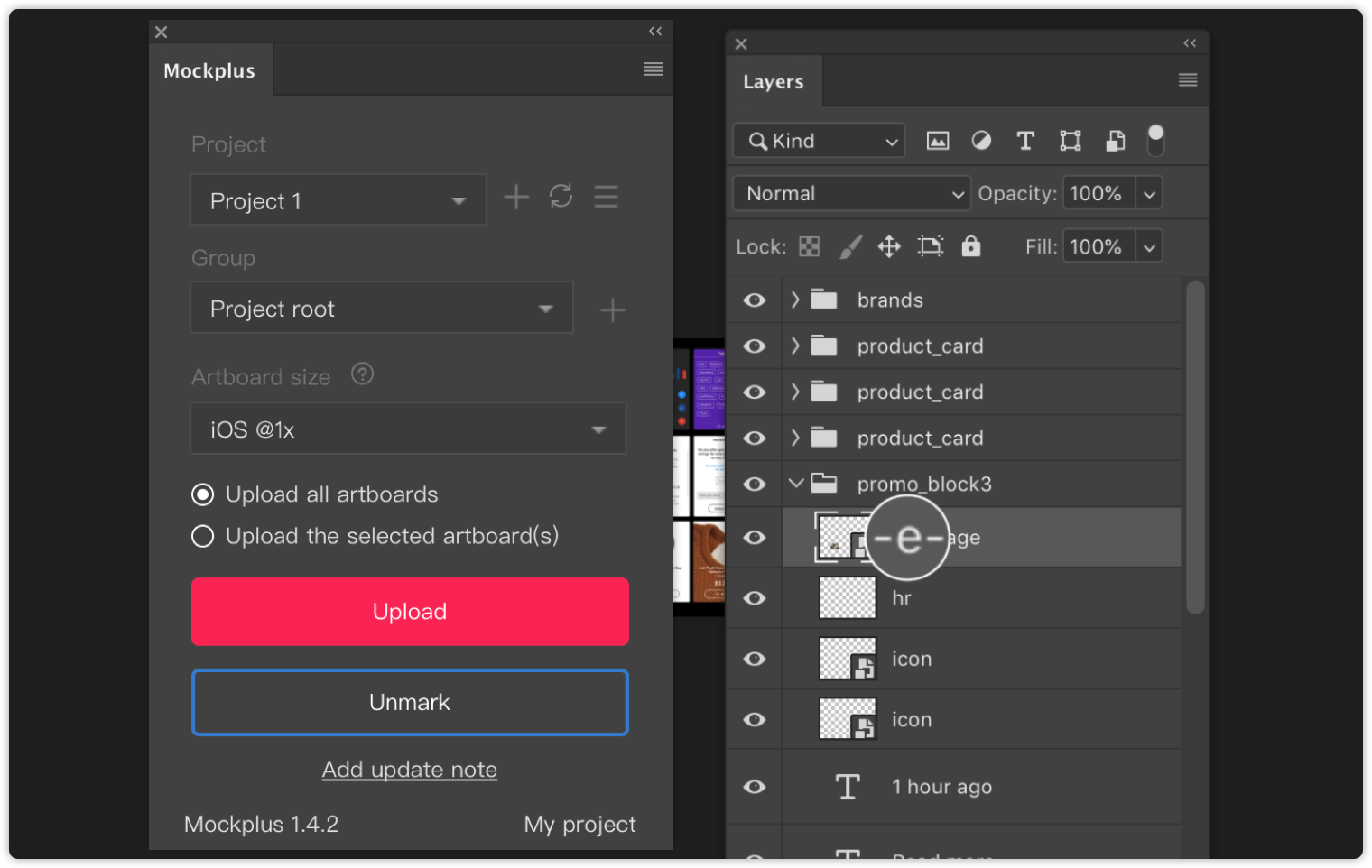Open the Mockplus panel options menu
The image size is (1372, 868).
(654, 69)
